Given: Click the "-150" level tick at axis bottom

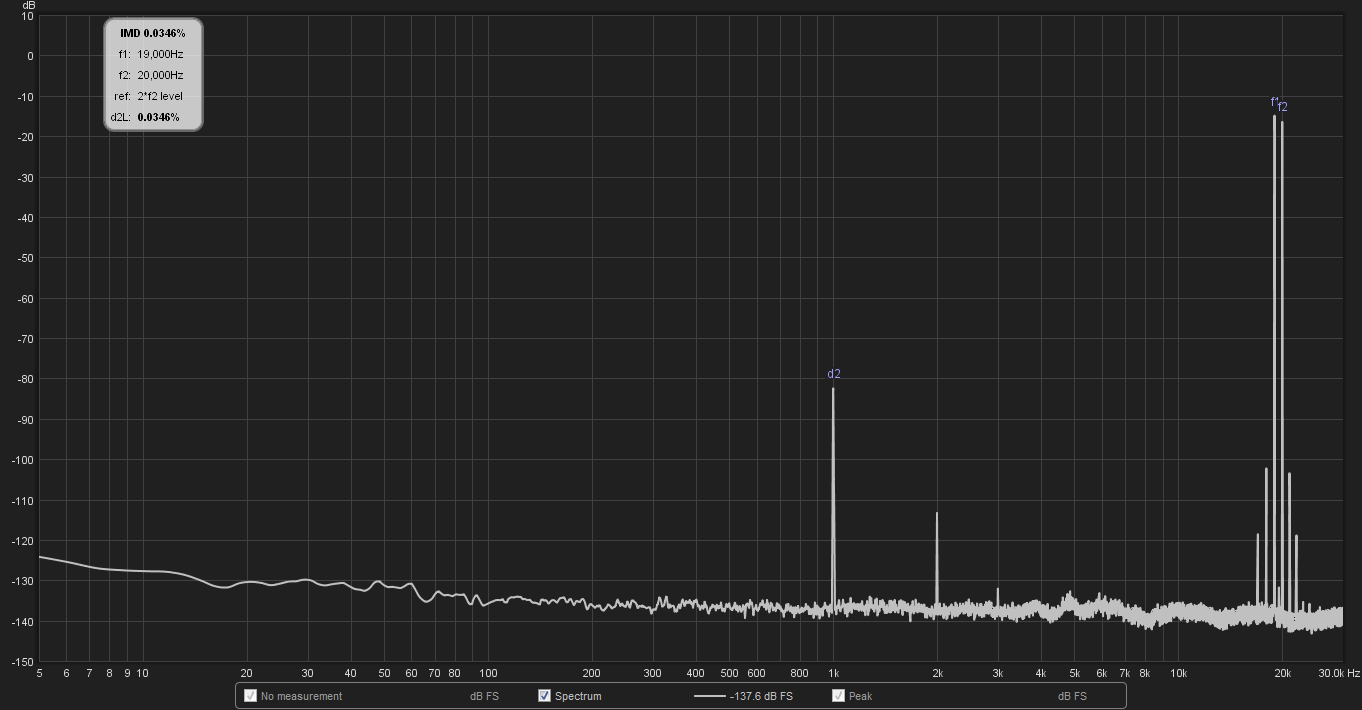Looking at the screenshot, I should pyautogui.click(x=22, y=661).
